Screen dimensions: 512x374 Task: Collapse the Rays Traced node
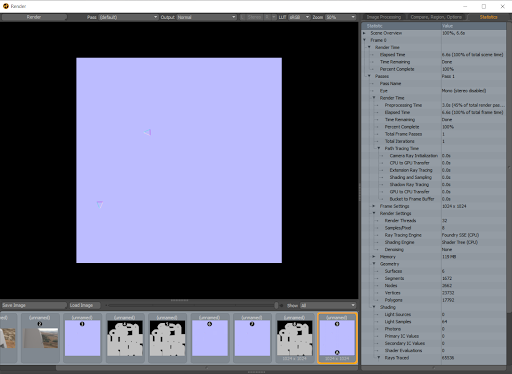(379, 358)
